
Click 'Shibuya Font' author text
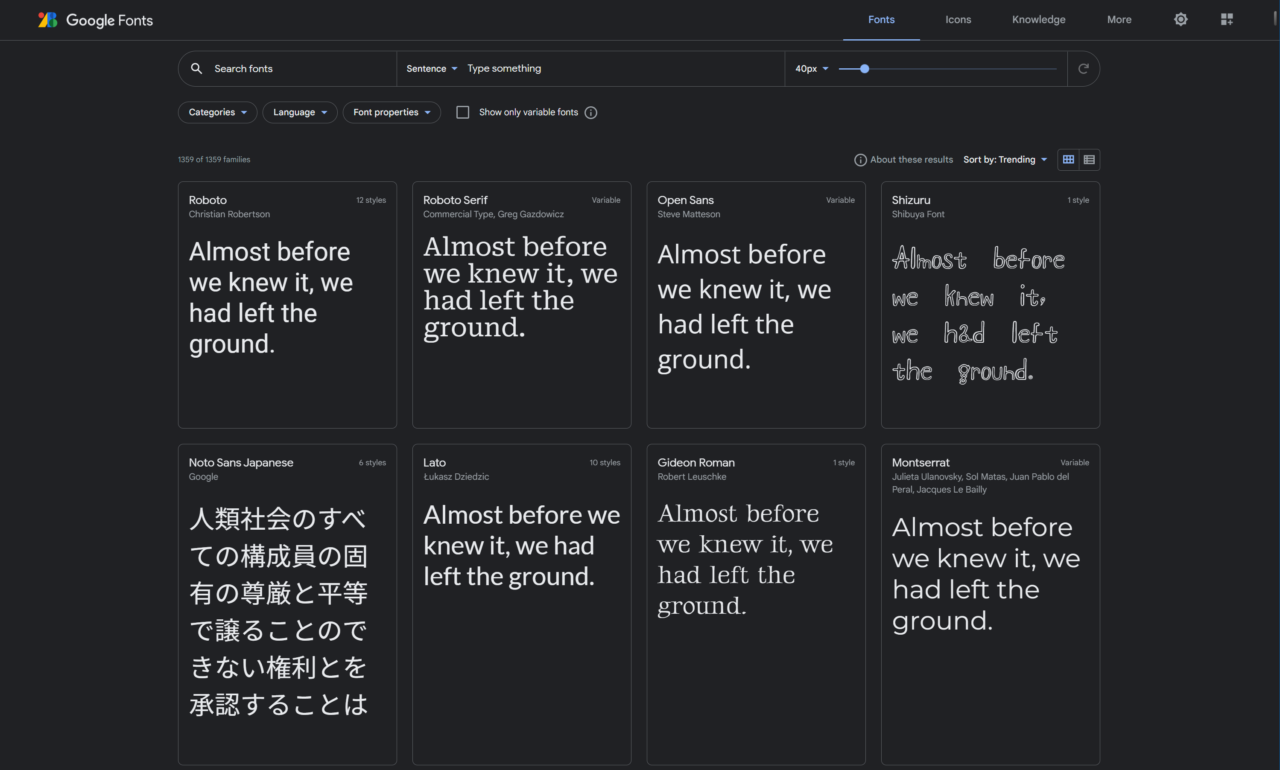tap(918, 214)
